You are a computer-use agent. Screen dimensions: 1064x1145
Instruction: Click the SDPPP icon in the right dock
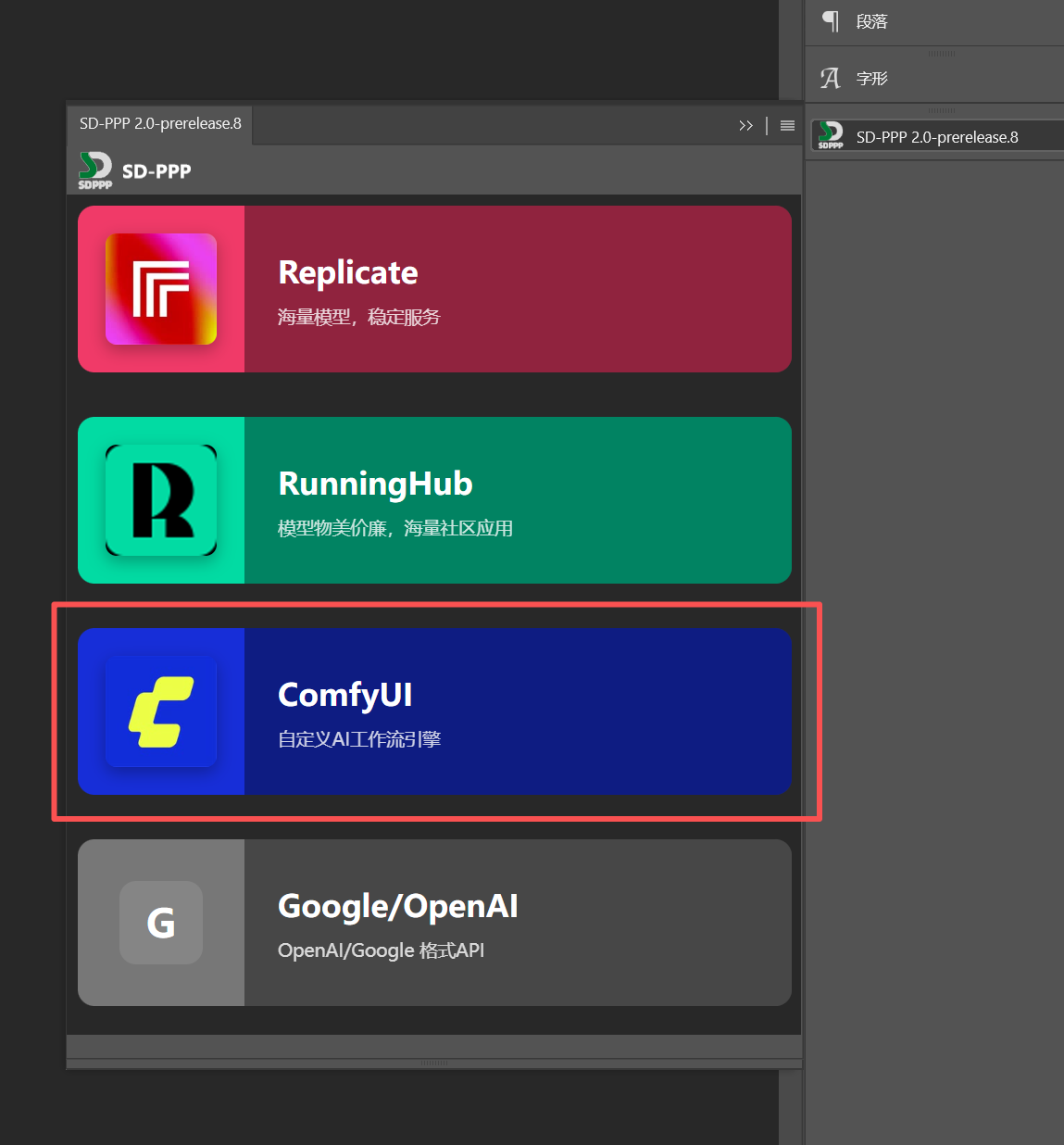click(831, 136)
